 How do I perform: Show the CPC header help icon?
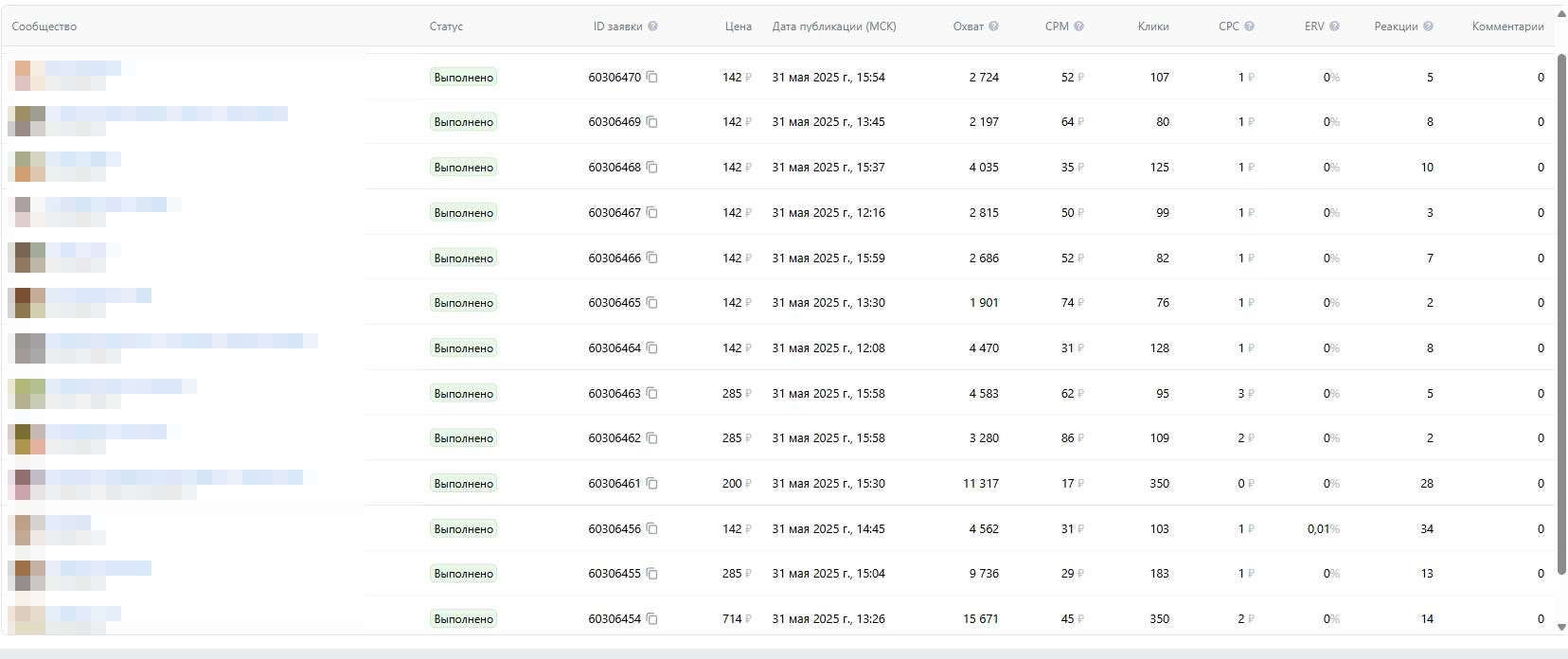[1249, 27]
